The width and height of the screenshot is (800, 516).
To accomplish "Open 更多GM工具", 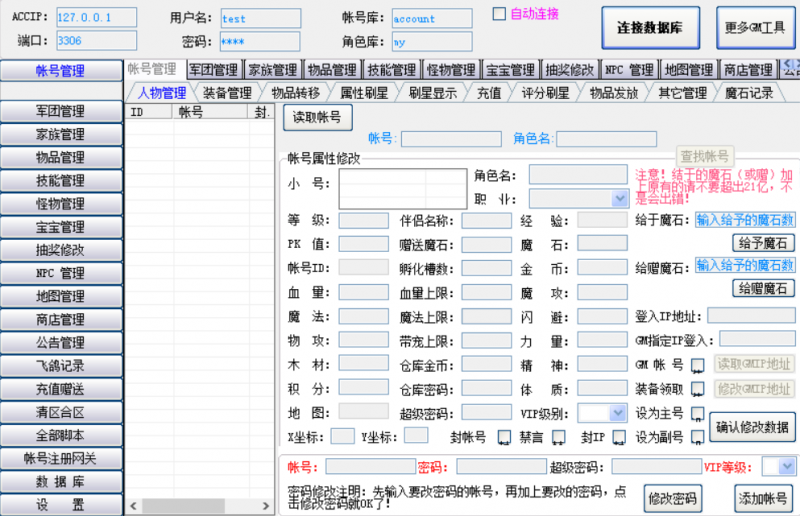I will click(755, 28).
